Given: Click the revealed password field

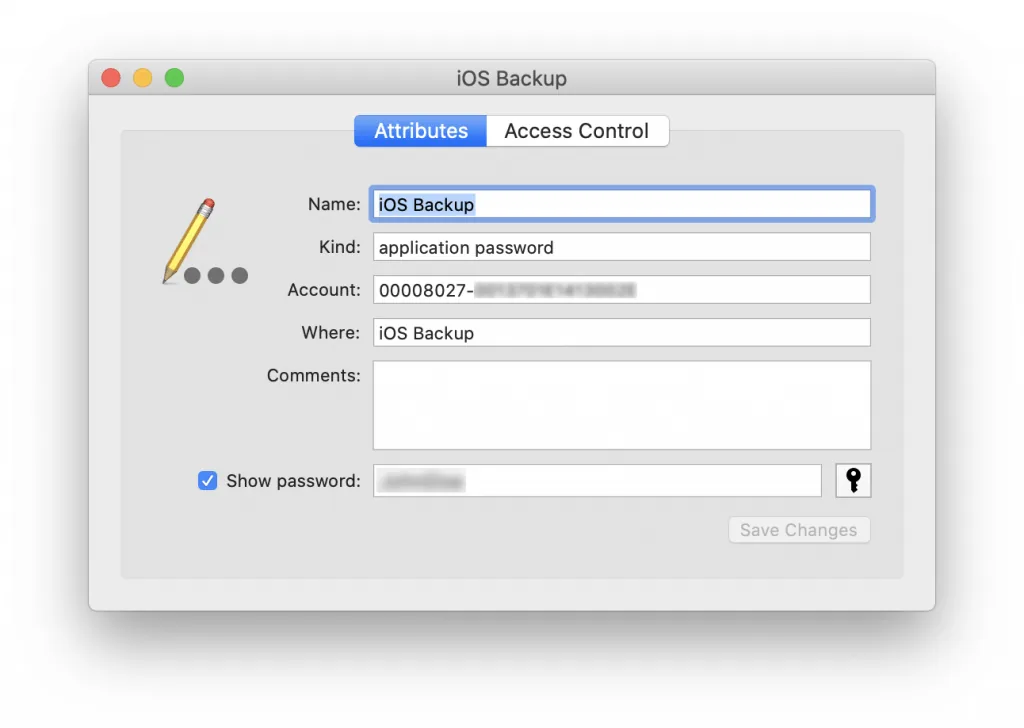Looking at the screenshot, I should pyautogui.click(x=597, y=481).
